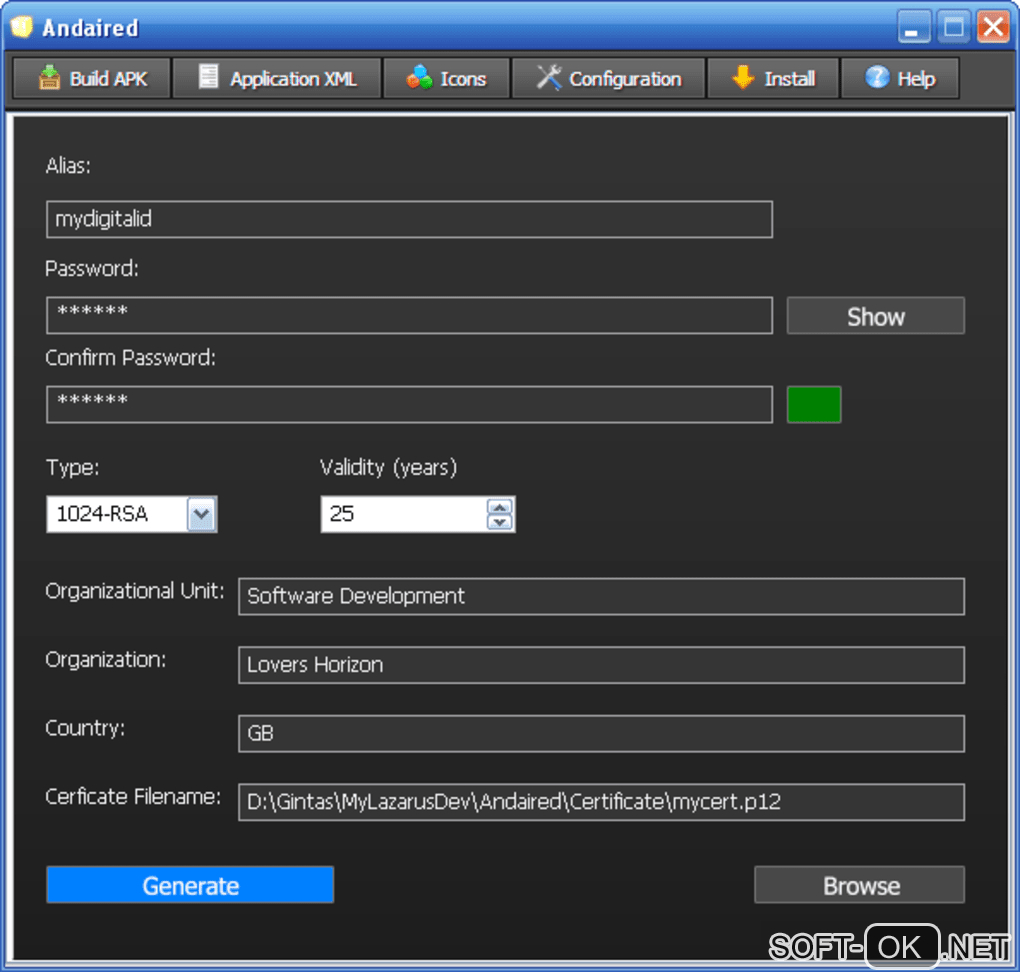Click the green password match indicator
1020x972 pixels.
coord(814,405)
